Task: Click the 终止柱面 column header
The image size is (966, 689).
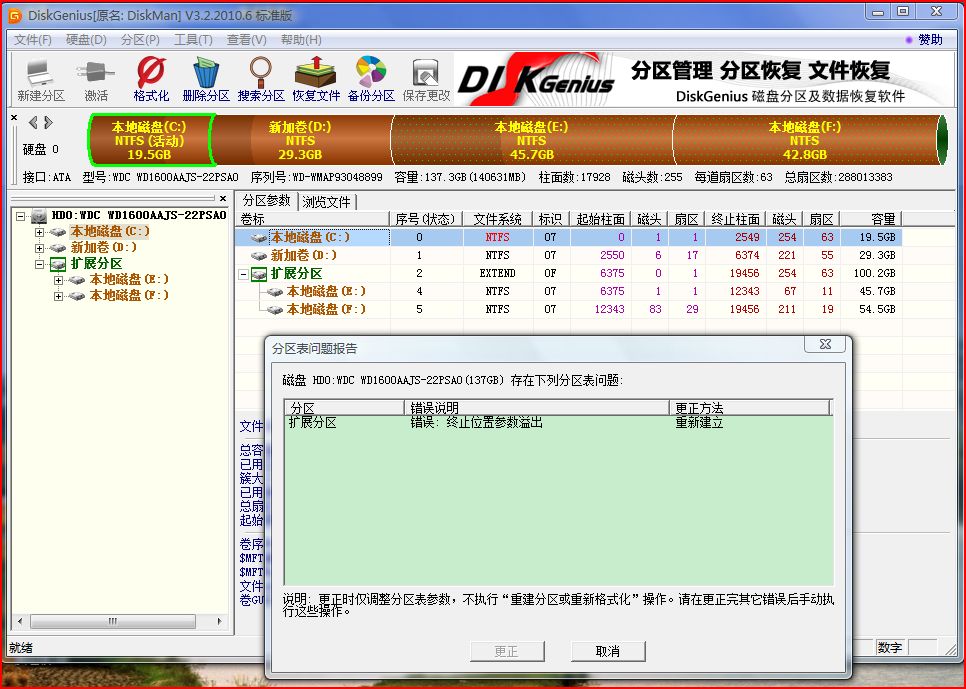Action: pos(736,219)
